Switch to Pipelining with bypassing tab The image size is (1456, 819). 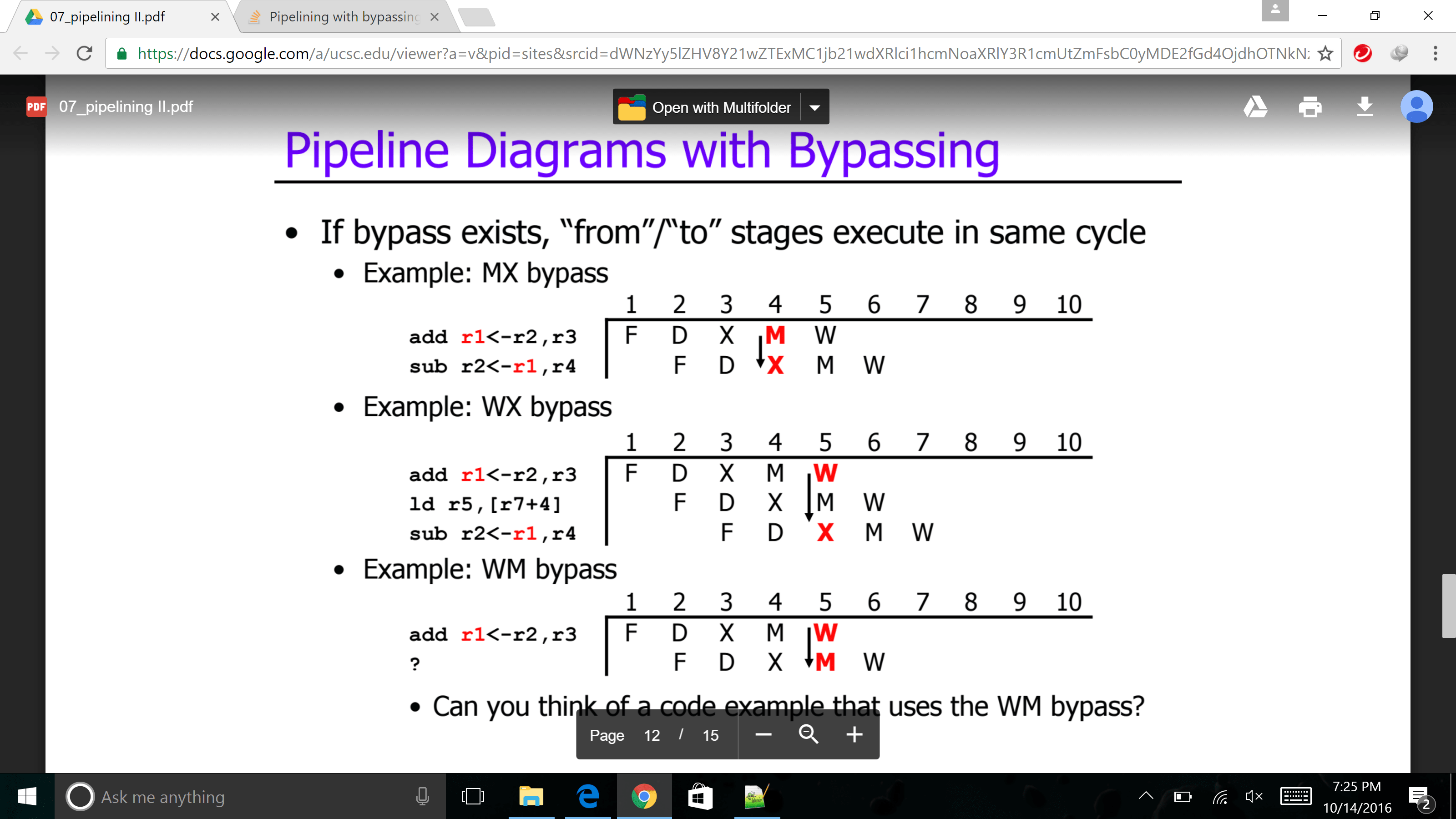344,17
